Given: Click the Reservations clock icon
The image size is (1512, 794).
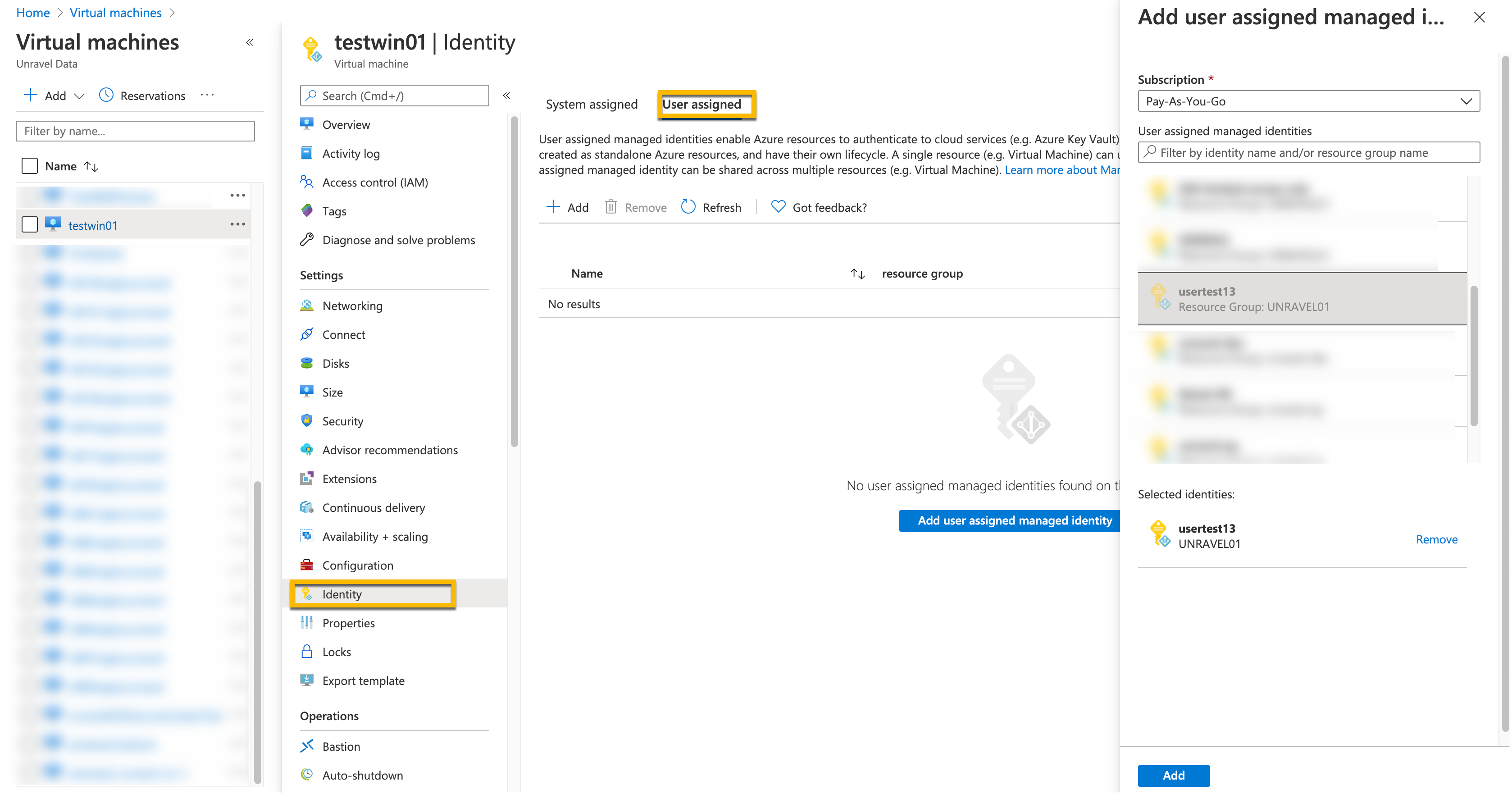Looking at the screenshot, I should [x=106, y=95].
